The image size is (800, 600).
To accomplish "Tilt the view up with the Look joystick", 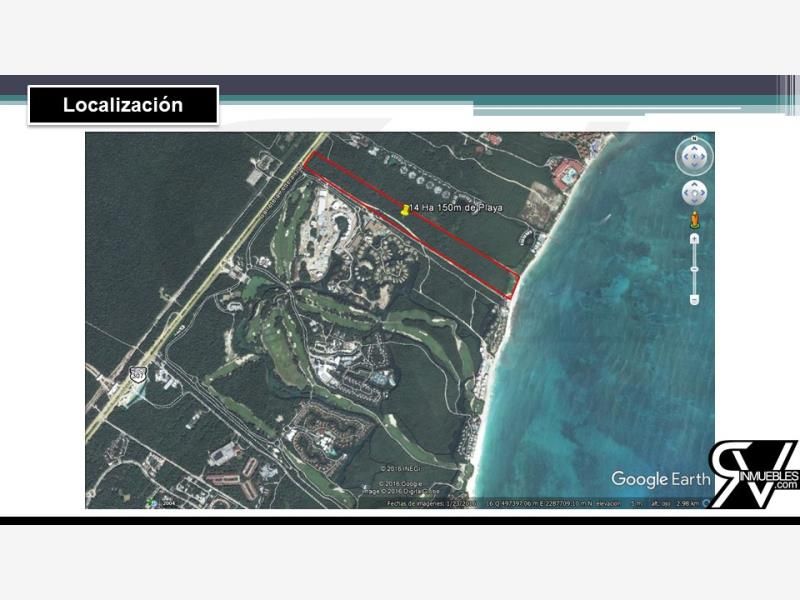I will [x=694, y=148].
